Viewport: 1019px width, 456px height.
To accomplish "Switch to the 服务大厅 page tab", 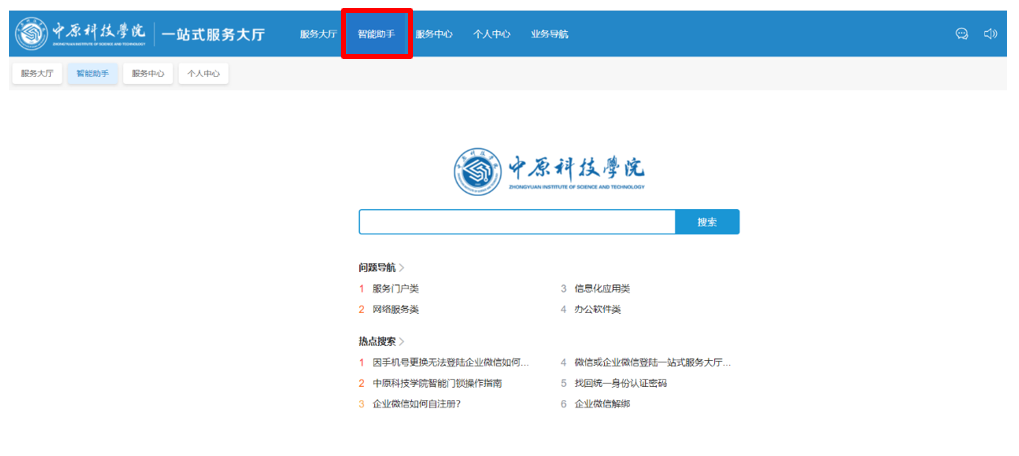I will point(37,74).
